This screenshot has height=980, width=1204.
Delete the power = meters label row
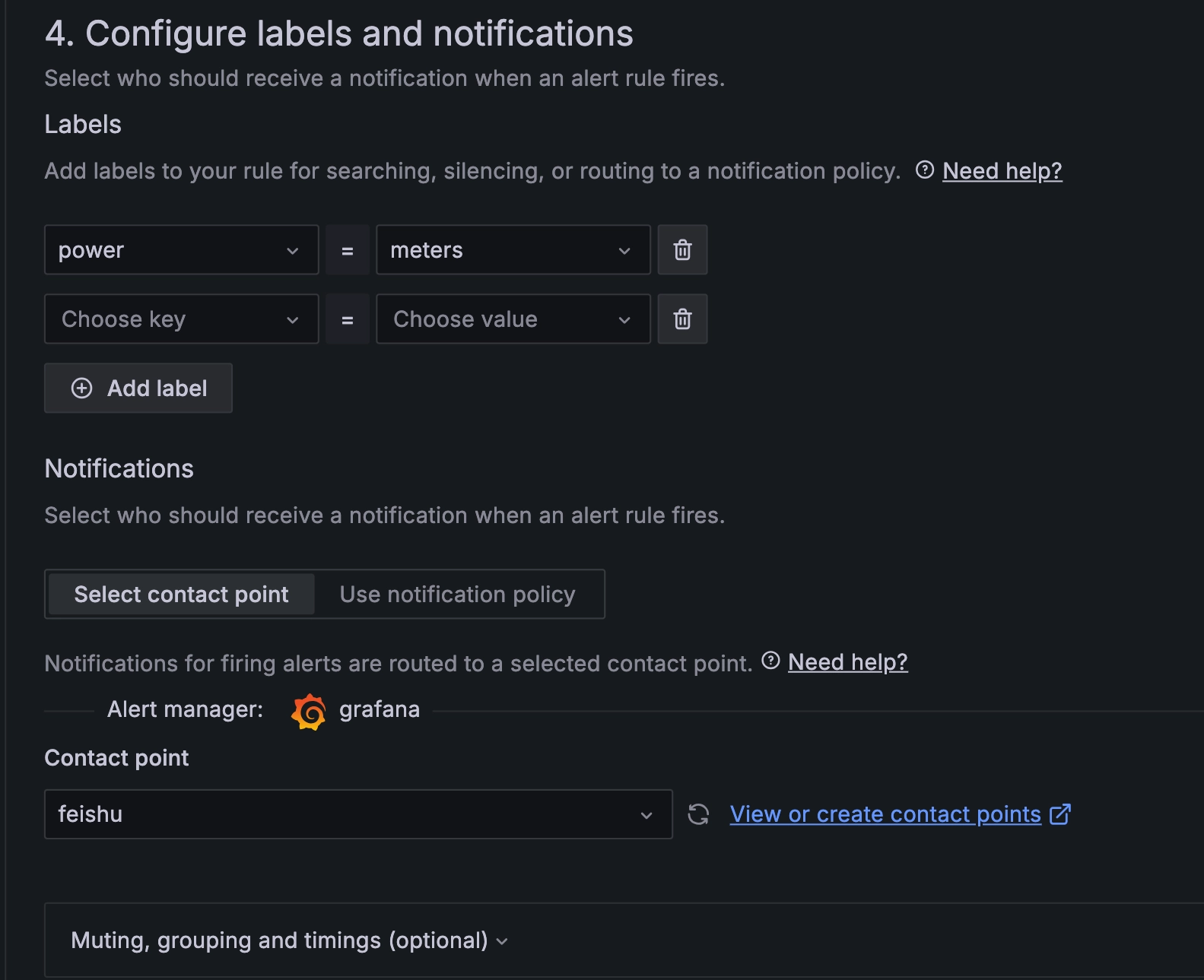click(x=682, y=250)
